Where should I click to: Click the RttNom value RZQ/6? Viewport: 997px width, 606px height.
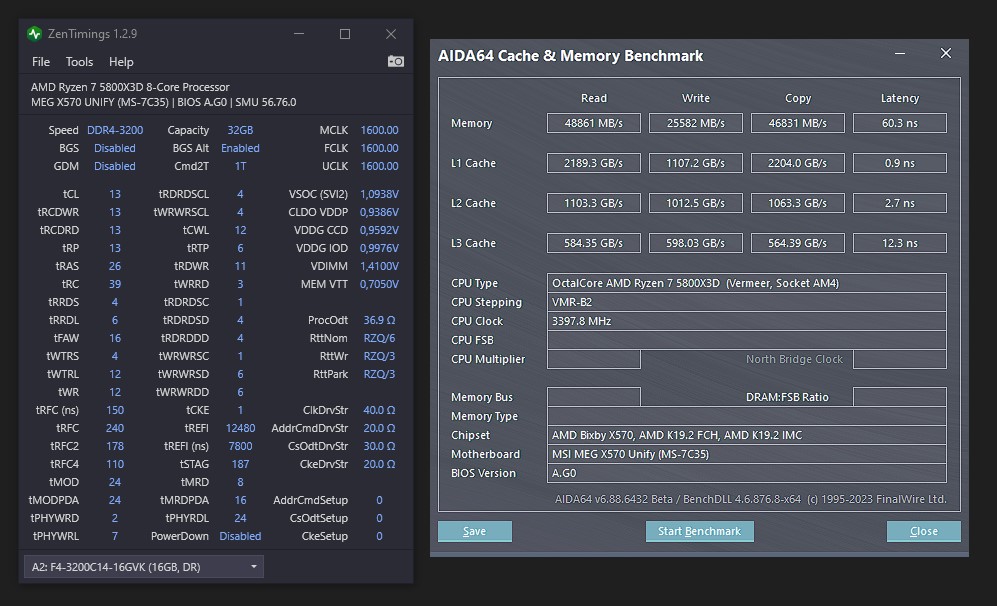tap(380, 338)
